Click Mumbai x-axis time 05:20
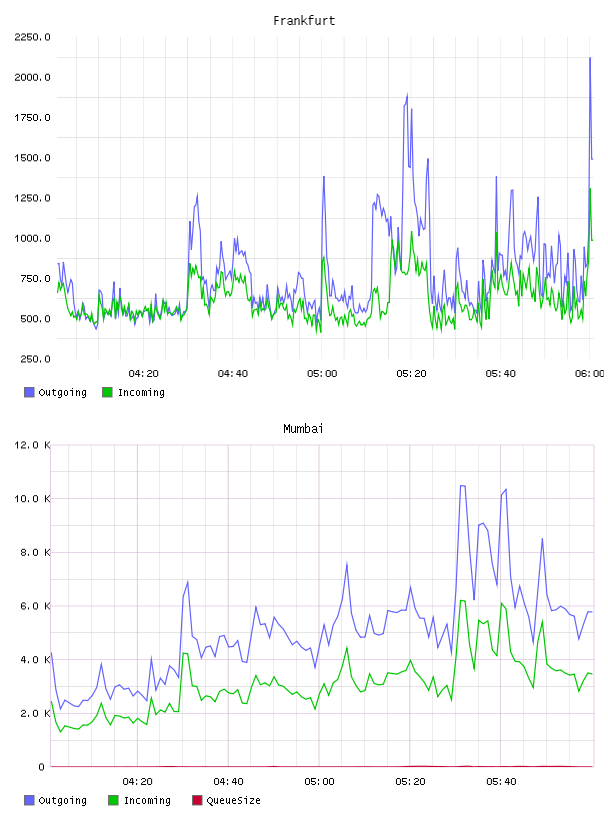The width and height of the screenshot is (608, 816). pyautogui.click(x=410, y=782)
